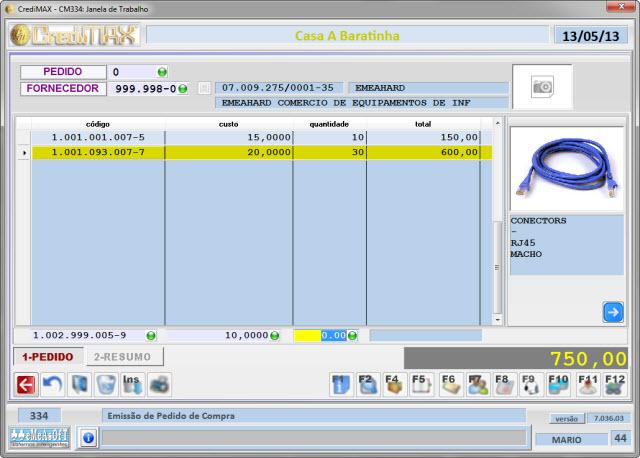This screenshot has height=458, width=640.
Task: Click the trash bin delete icon
Action: (105, 384)
